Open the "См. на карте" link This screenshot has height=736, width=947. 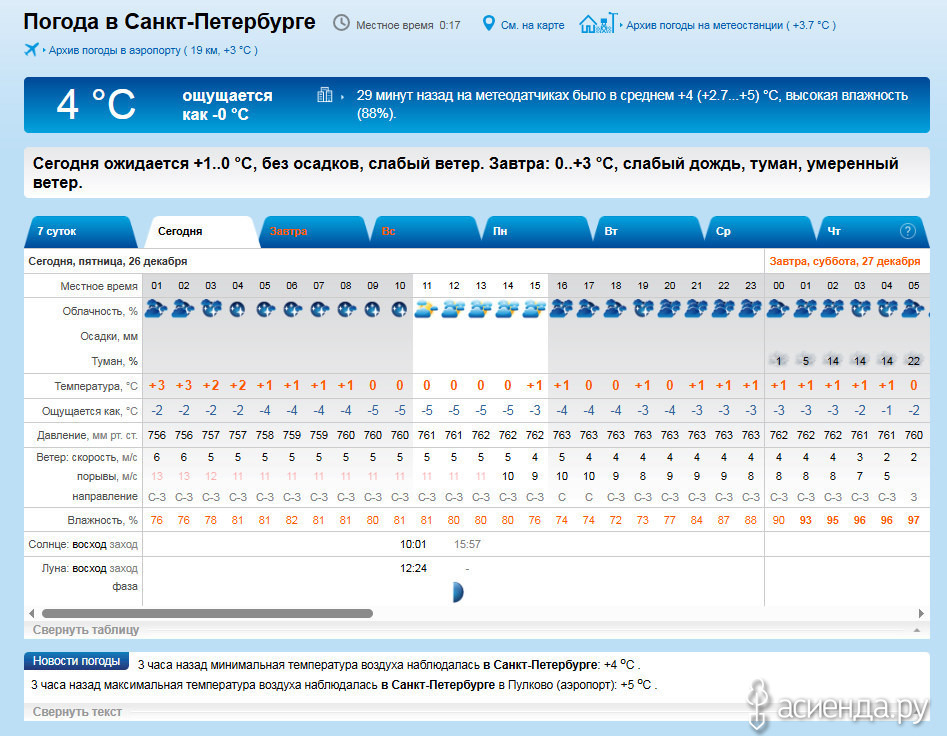click(x=532, y=25)
